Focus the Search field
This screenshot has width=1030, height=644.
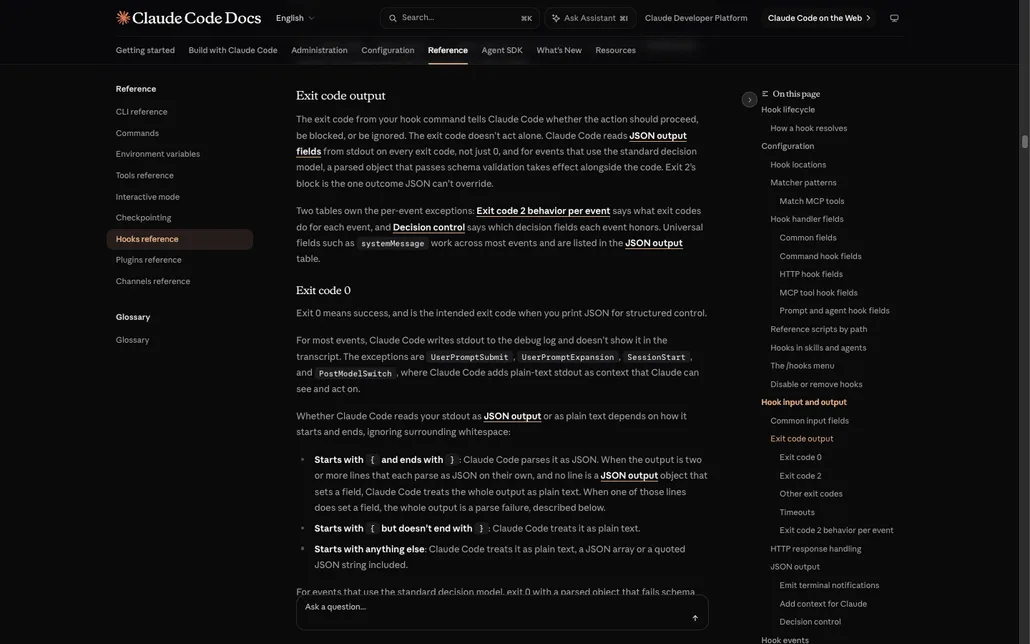click(460, 18)
